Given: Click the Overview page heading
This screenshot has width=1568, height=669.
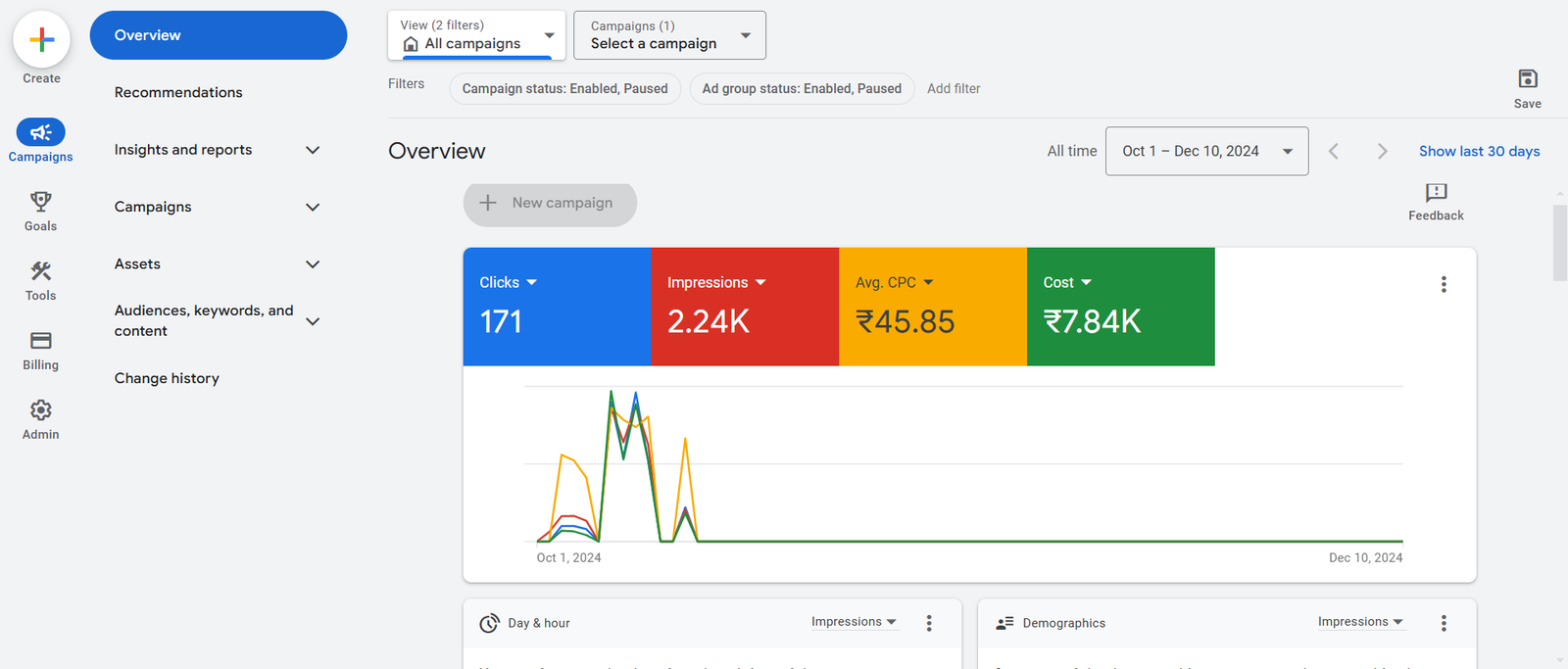Looking at the screenshot, I should (x=437, y=151).
